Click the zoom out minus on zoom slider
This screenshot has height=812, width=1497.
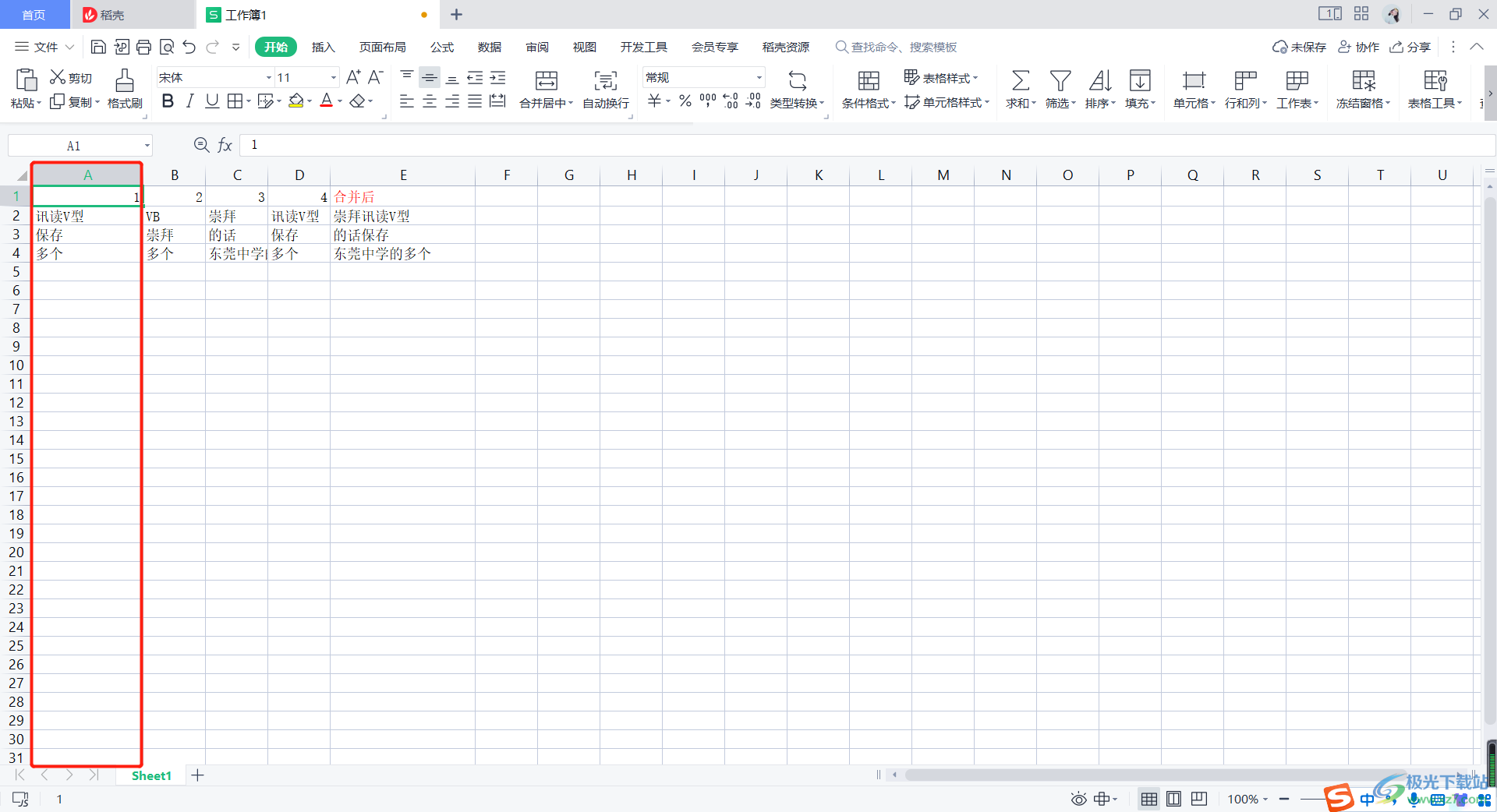pyautogui.click(x=1284, y=799)
